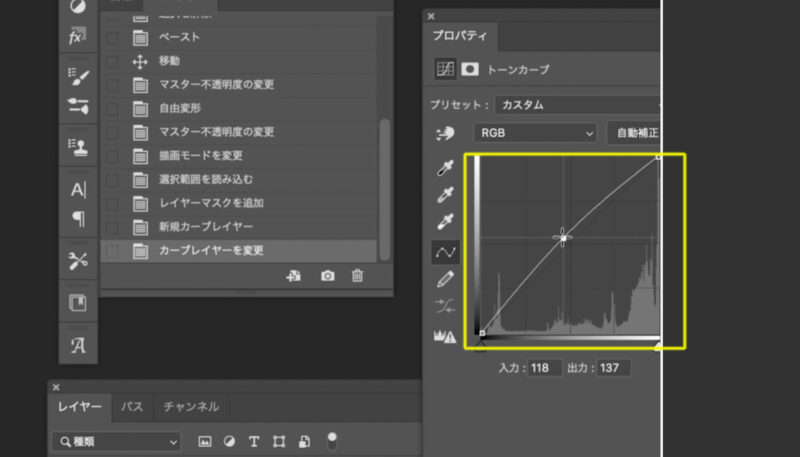800x457 pixels.
Task: Click the white point slider under the curve
Action: (658, 346)
